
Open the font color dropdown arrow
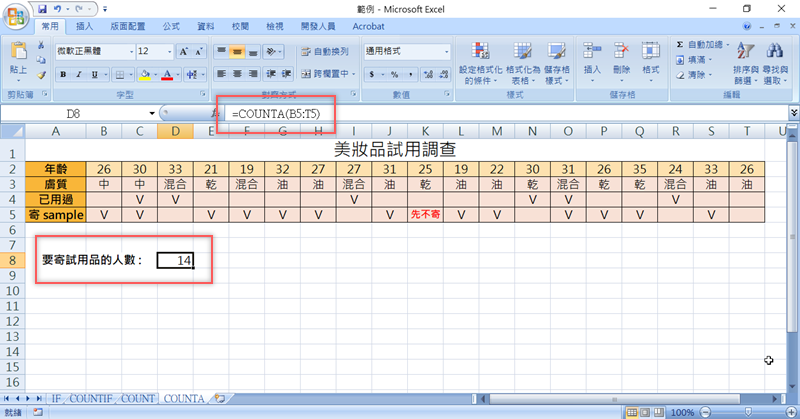click(x=177, y=75)
